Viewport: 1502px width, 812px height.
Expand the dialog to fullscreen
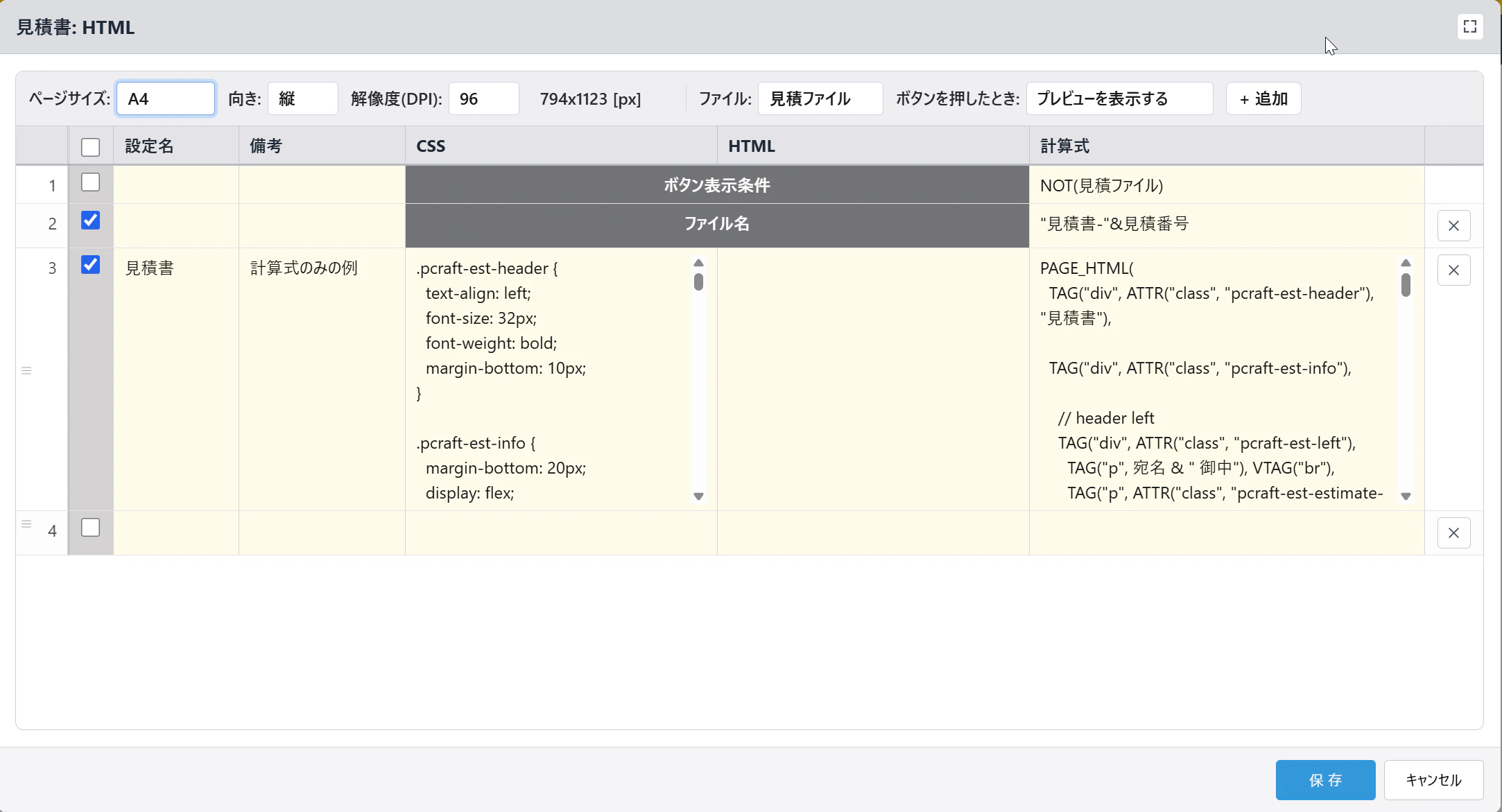coord(1469,27)
